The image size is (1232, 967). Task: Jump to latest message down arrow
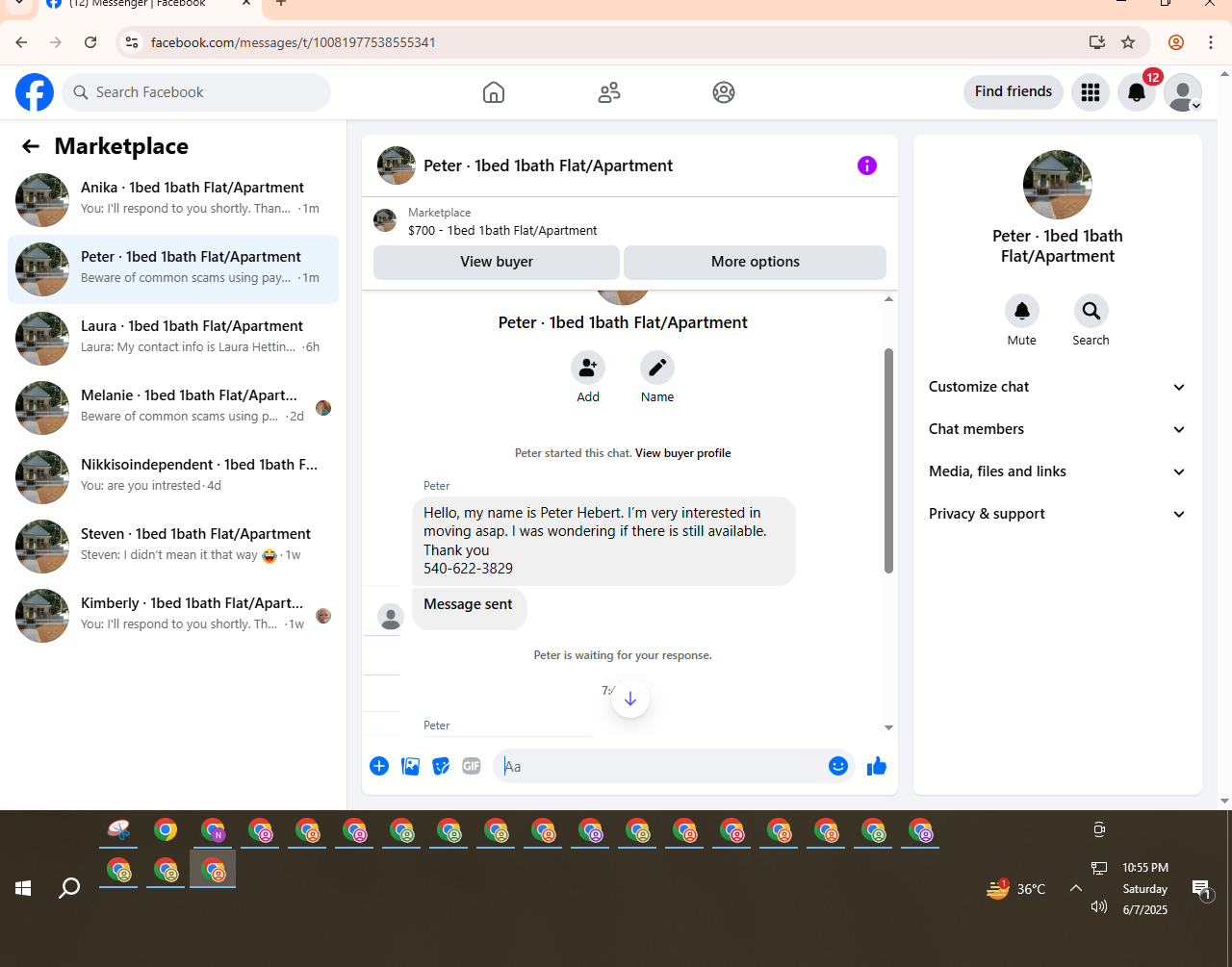click(x=630, y=700)
